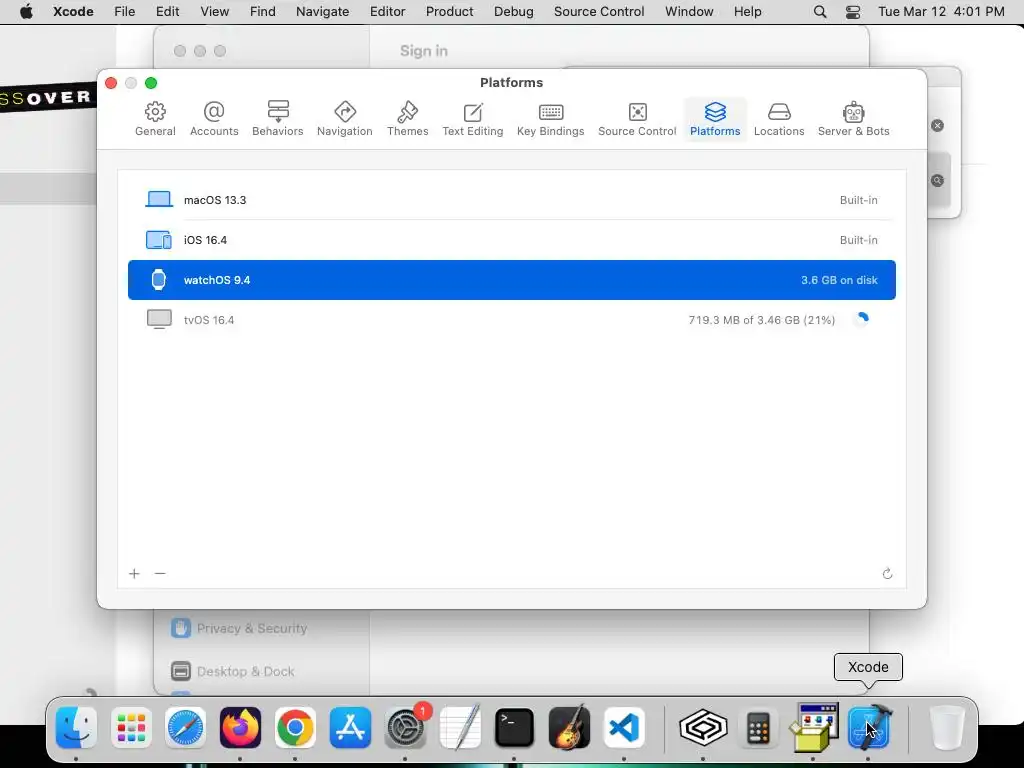This screenshot has width=1024, height=768.
Task: Remove the platform with the minus button
Action: 160,573
